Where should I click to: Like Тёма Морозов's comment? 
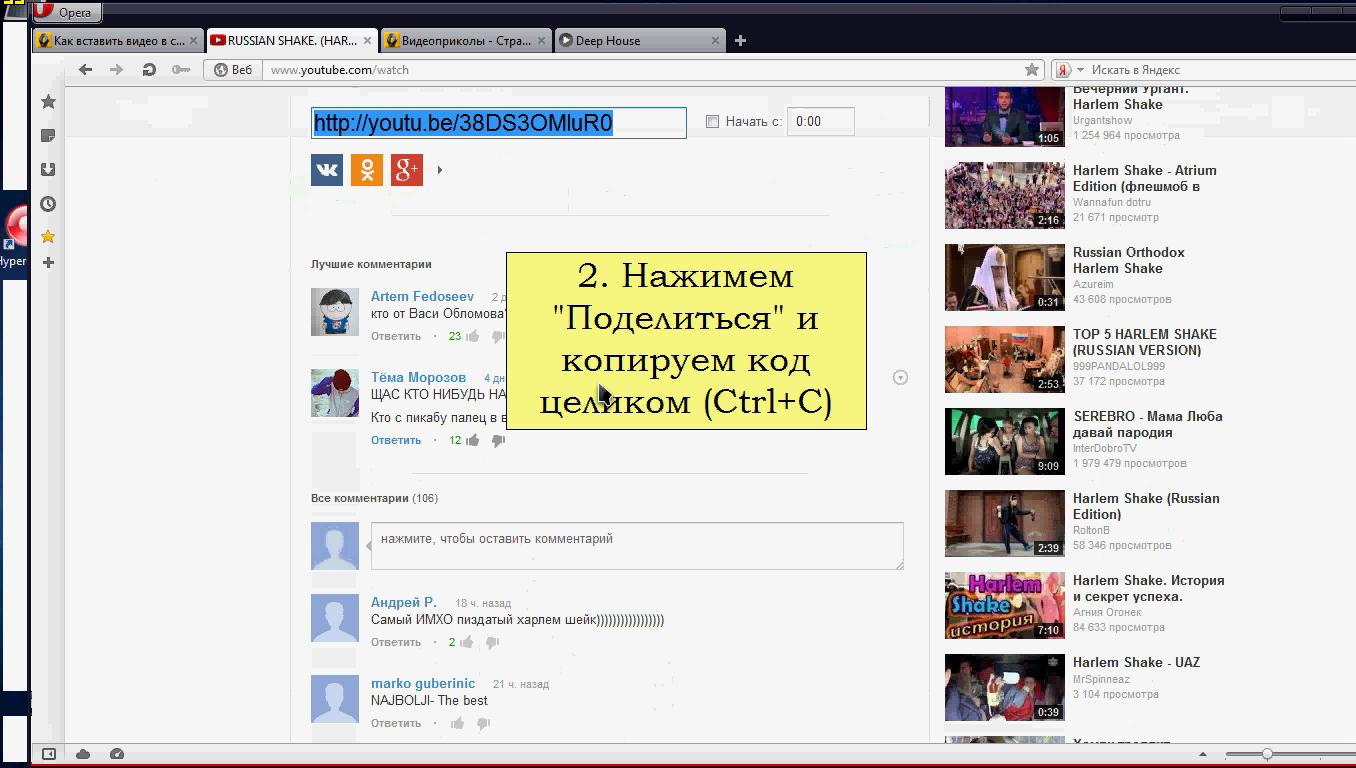point(472,440)
